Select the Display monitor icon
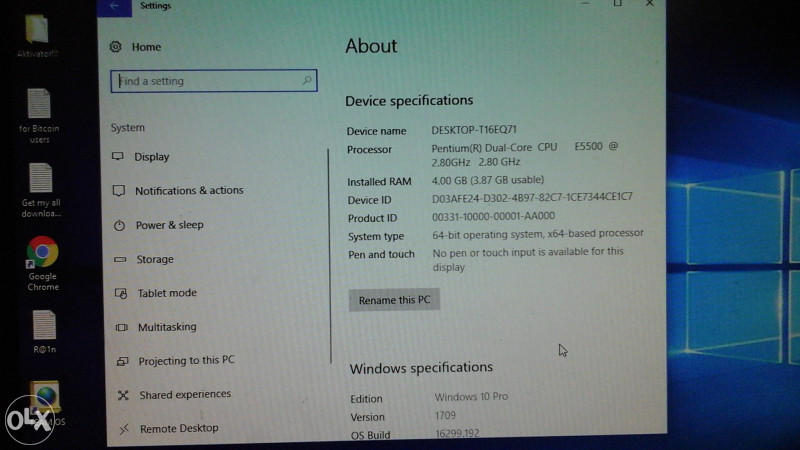This screenshot has height=450, width=800. point(118,156)
